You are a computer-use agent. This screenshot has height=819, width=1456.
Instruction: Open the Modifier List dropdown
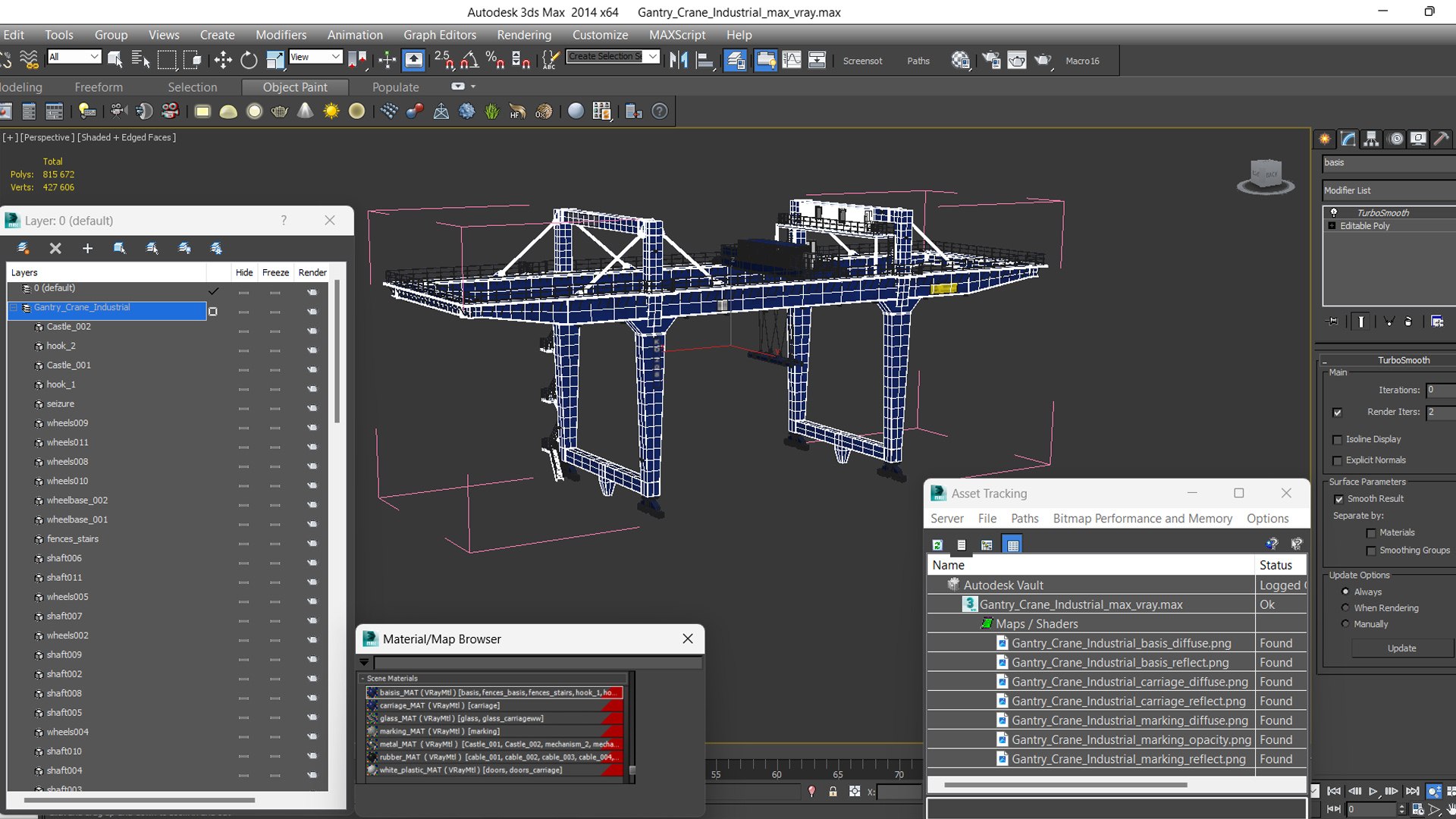tap(1389, 190)
